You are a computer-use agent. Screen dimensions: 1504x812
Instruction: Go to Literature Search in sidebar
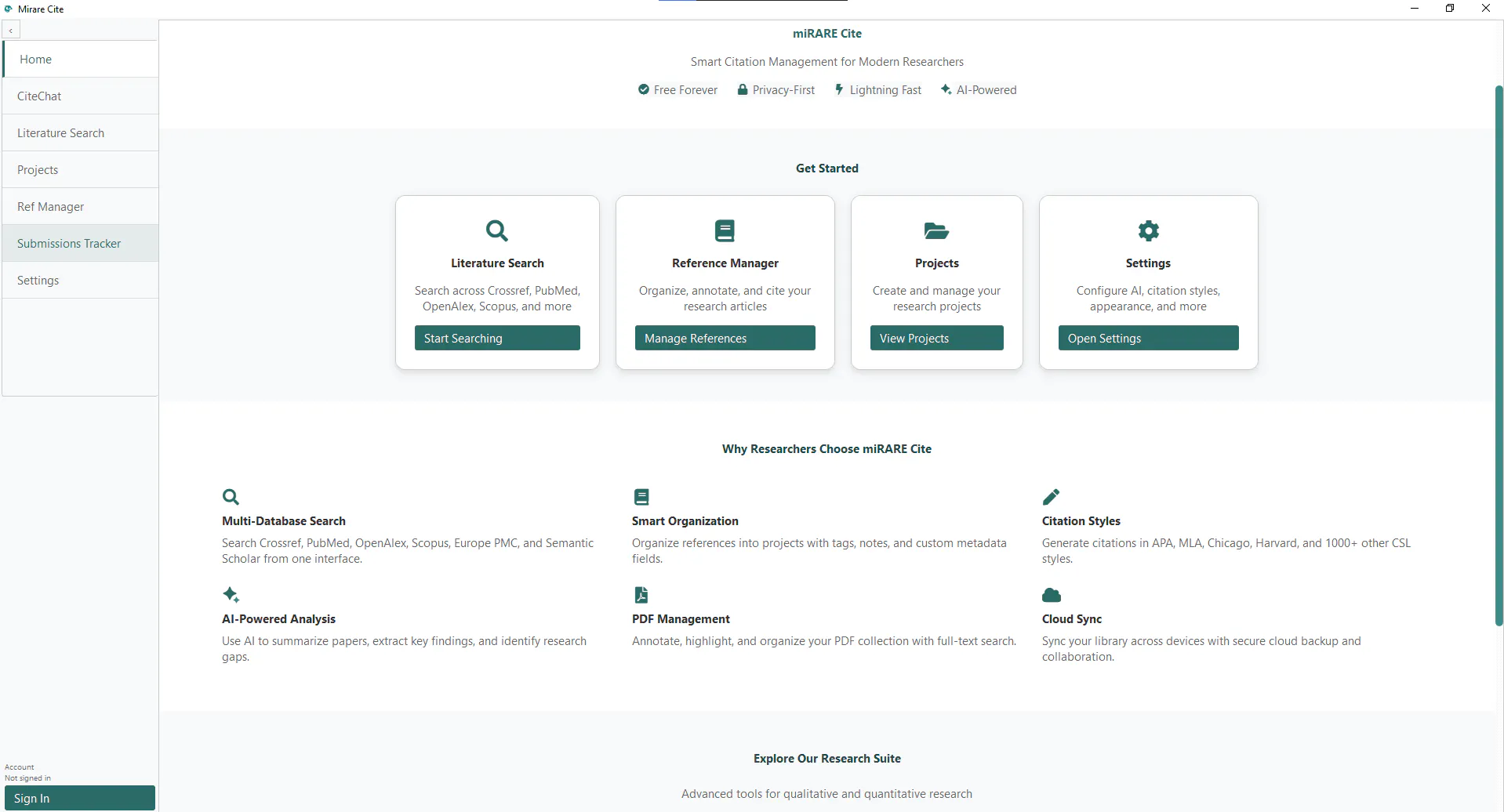(x=81, y=132)
